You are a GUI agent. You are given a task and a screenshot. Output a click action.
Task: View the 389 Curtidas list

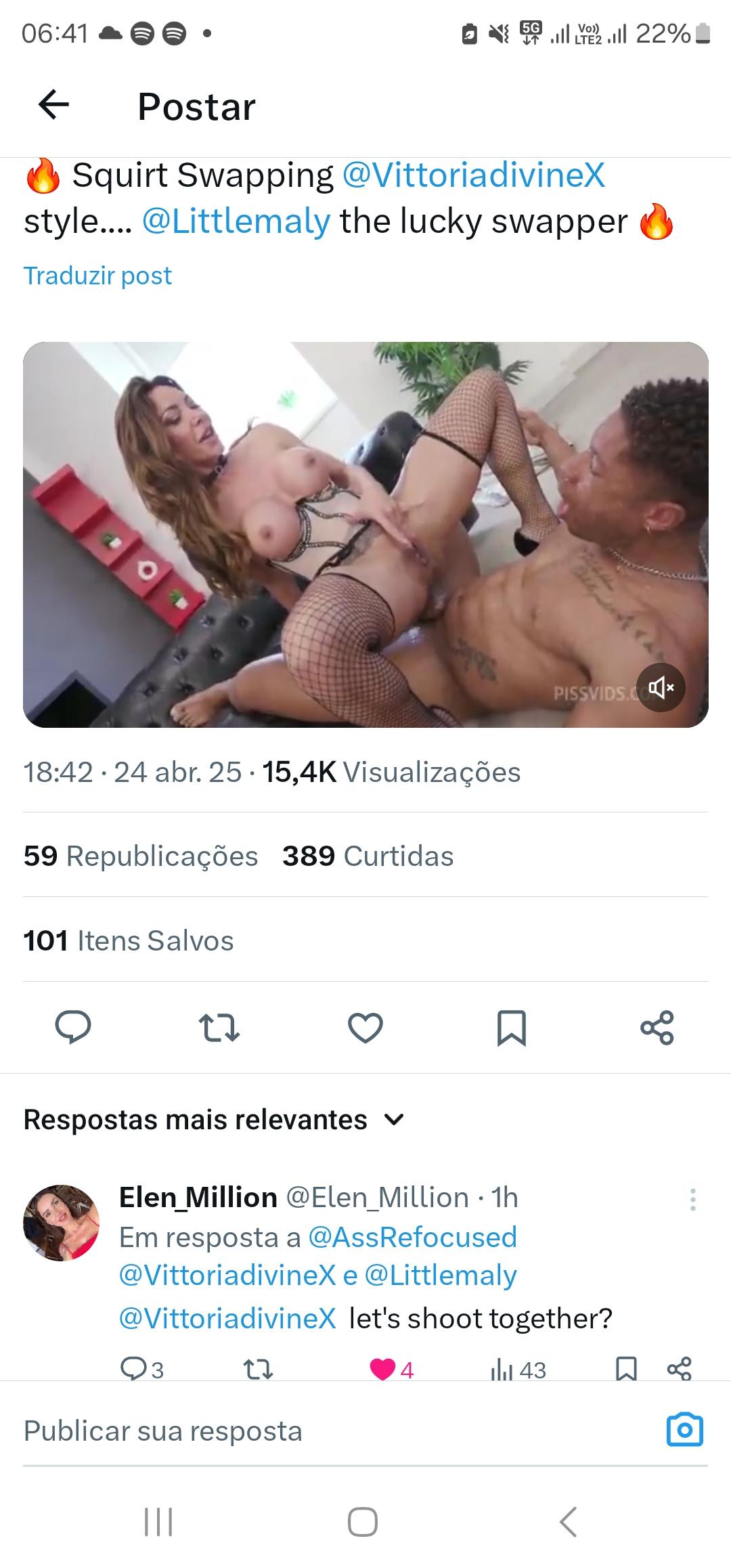(368, 856)
